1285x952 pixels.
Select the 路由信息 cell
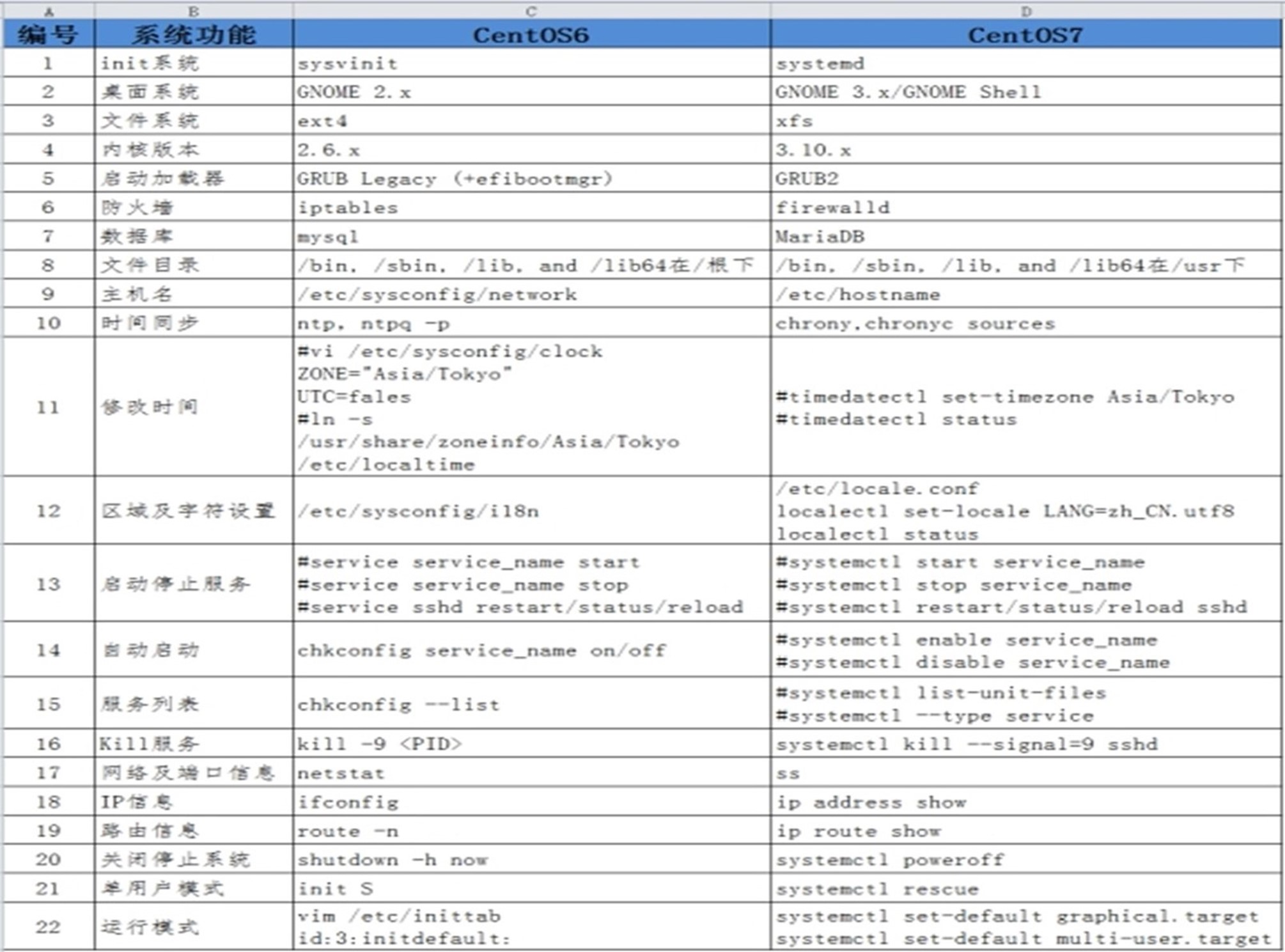coord(194,830)
